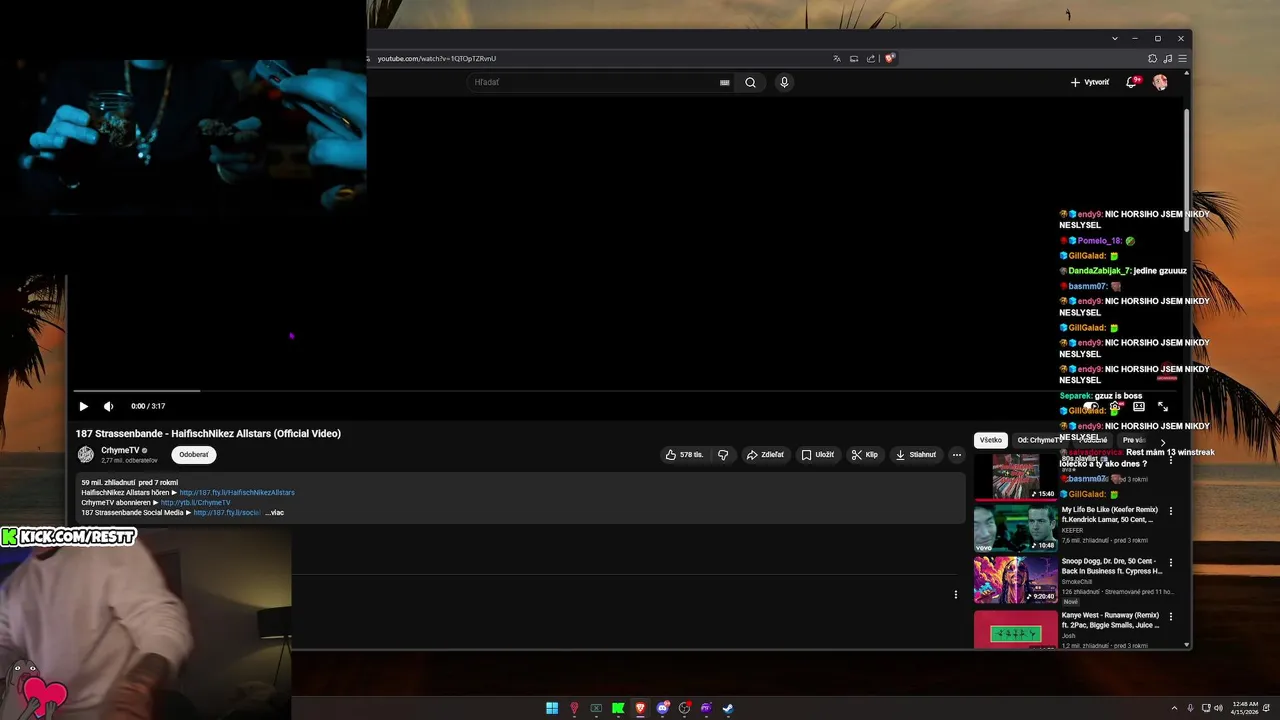Open options menu for Kanye West Runaway

(x=1171, y=616)
